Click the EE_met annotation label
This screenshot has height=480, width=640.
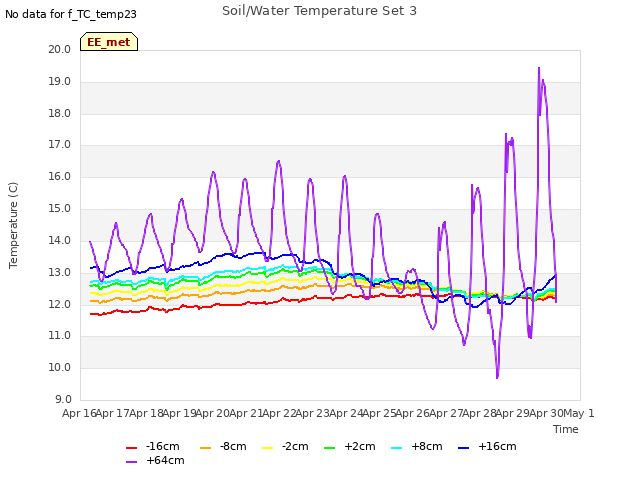pos(109,42)
